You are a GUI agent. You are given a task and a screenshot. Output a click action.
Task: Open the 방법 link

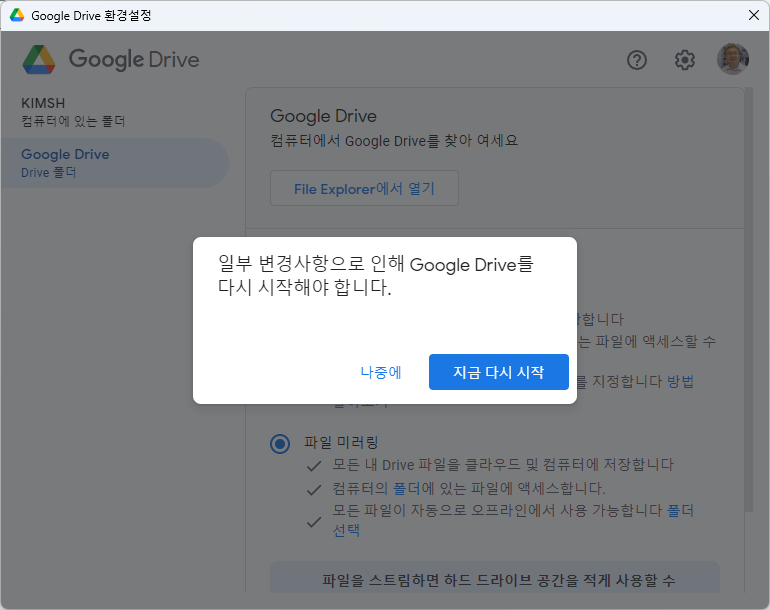pyautogui.click(x=680, y=381)
